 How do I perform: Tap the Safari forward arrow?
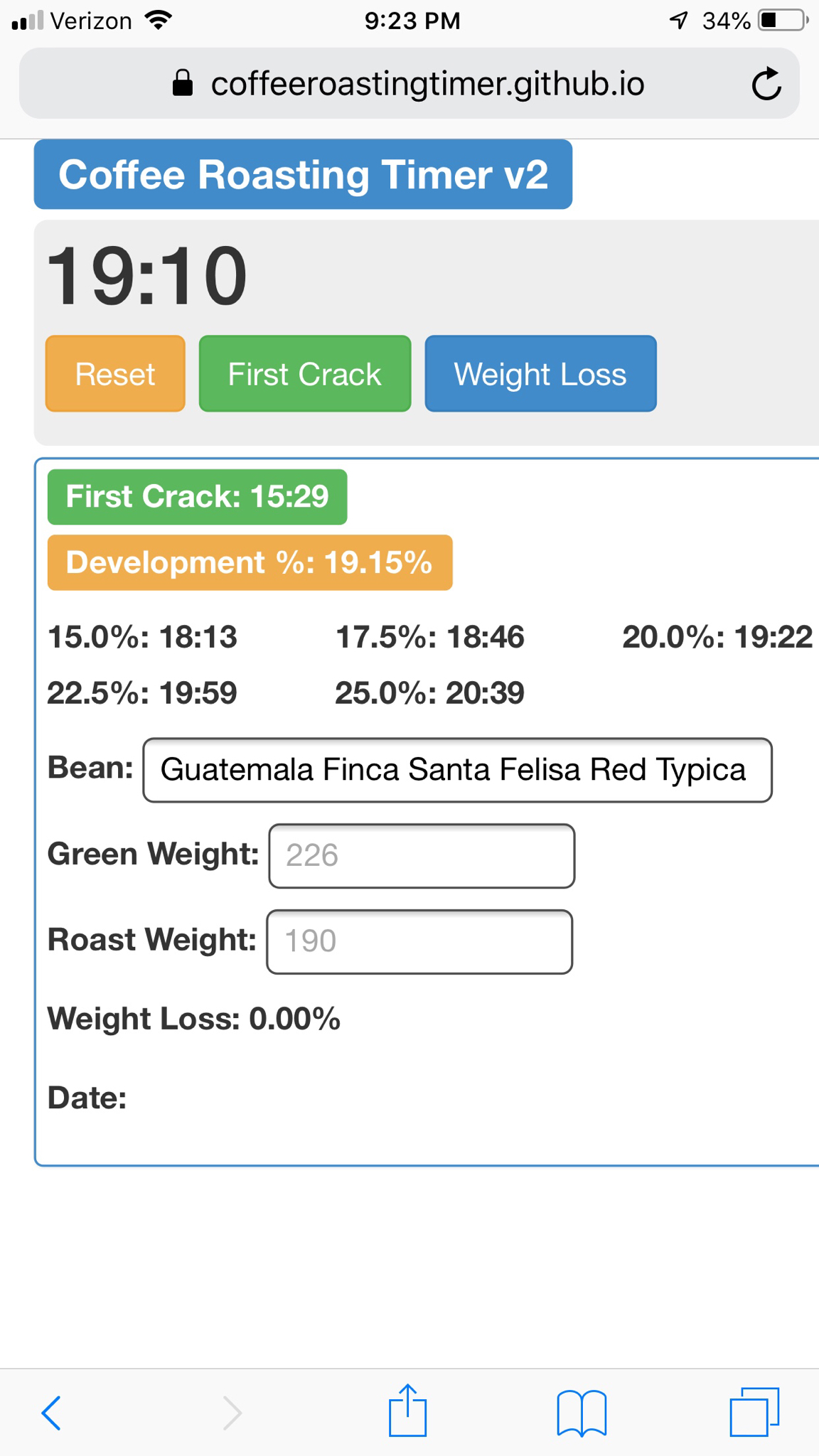(232, 1412)
